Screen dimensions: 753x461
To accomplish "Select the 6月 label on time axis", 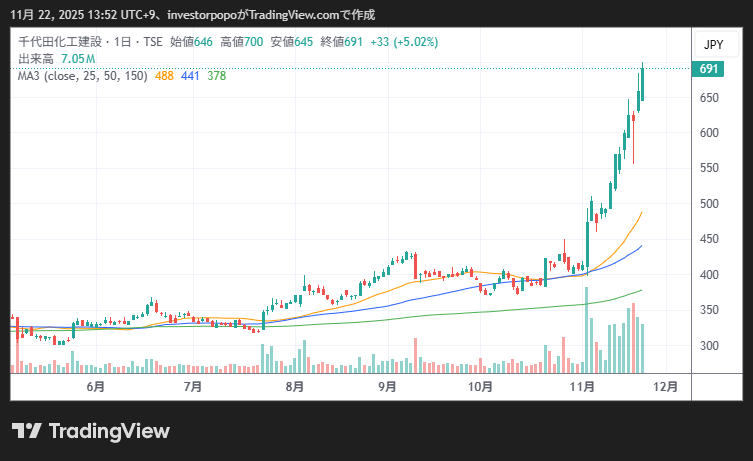I will (x=96, y=386).
